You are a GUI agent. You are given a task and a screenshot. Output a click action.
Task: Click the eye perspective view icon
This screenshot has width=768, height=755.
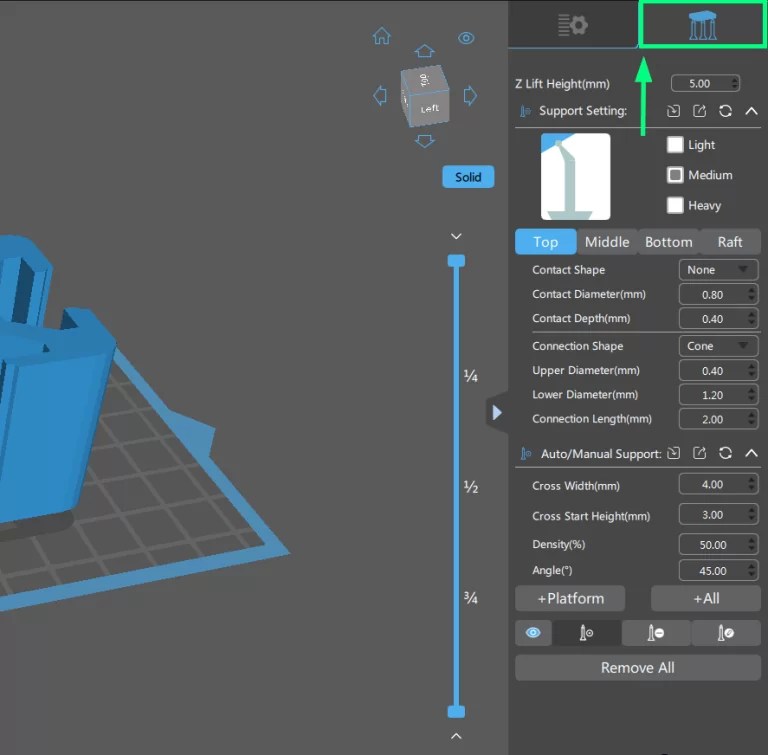[466, 38]
